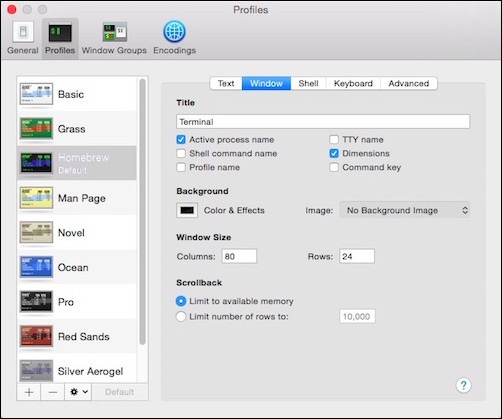This screenshot has height=419, width=502.
Task: Click the Man Page profile name
Action: [x=82, y=198]
